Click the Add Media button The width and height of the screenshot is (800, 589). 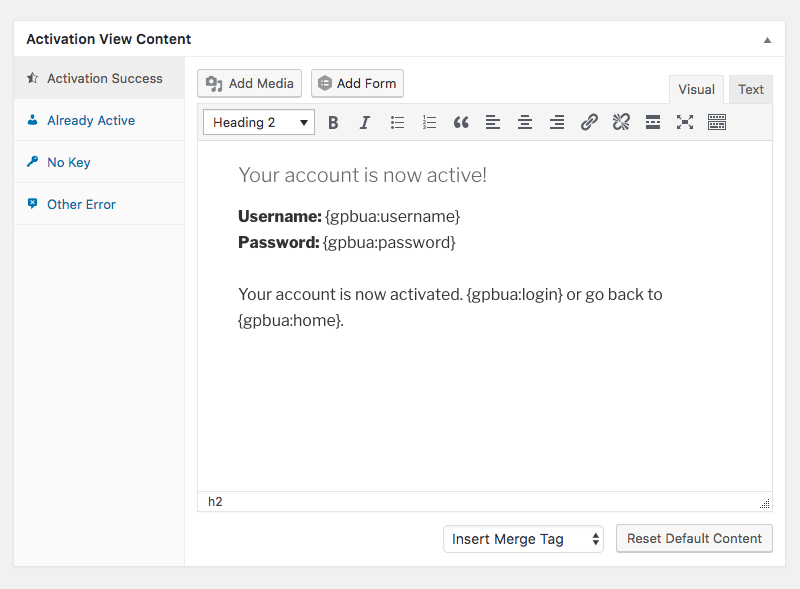coord(249,83)
